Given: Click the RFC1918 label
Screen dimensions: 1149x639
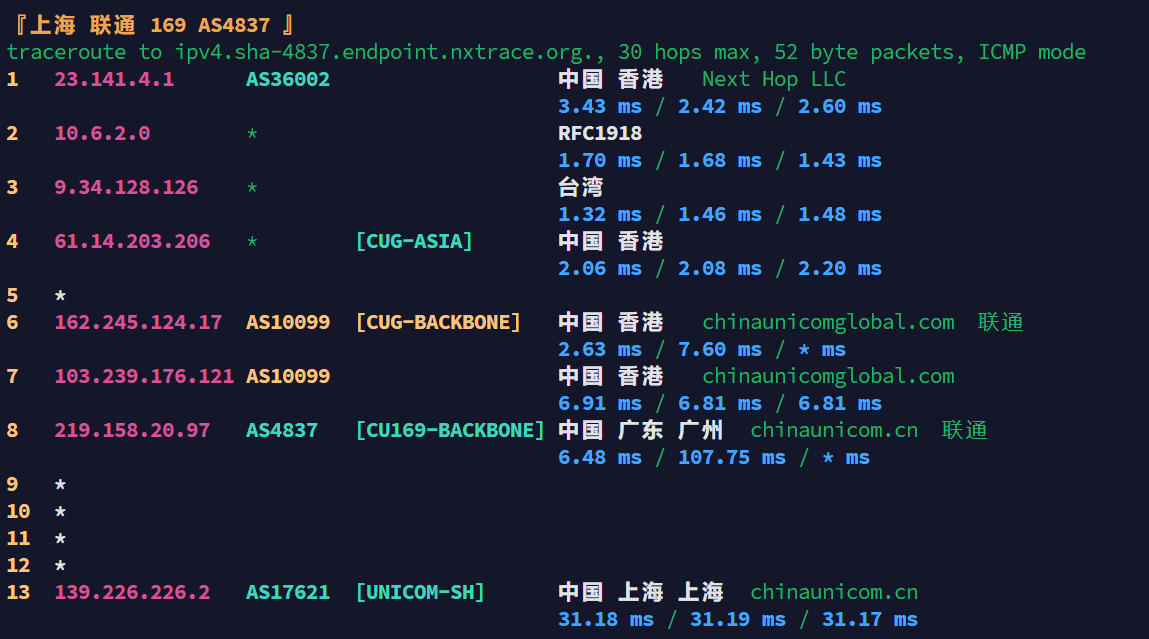Looking at the screenshot, I should pos(600,133).
